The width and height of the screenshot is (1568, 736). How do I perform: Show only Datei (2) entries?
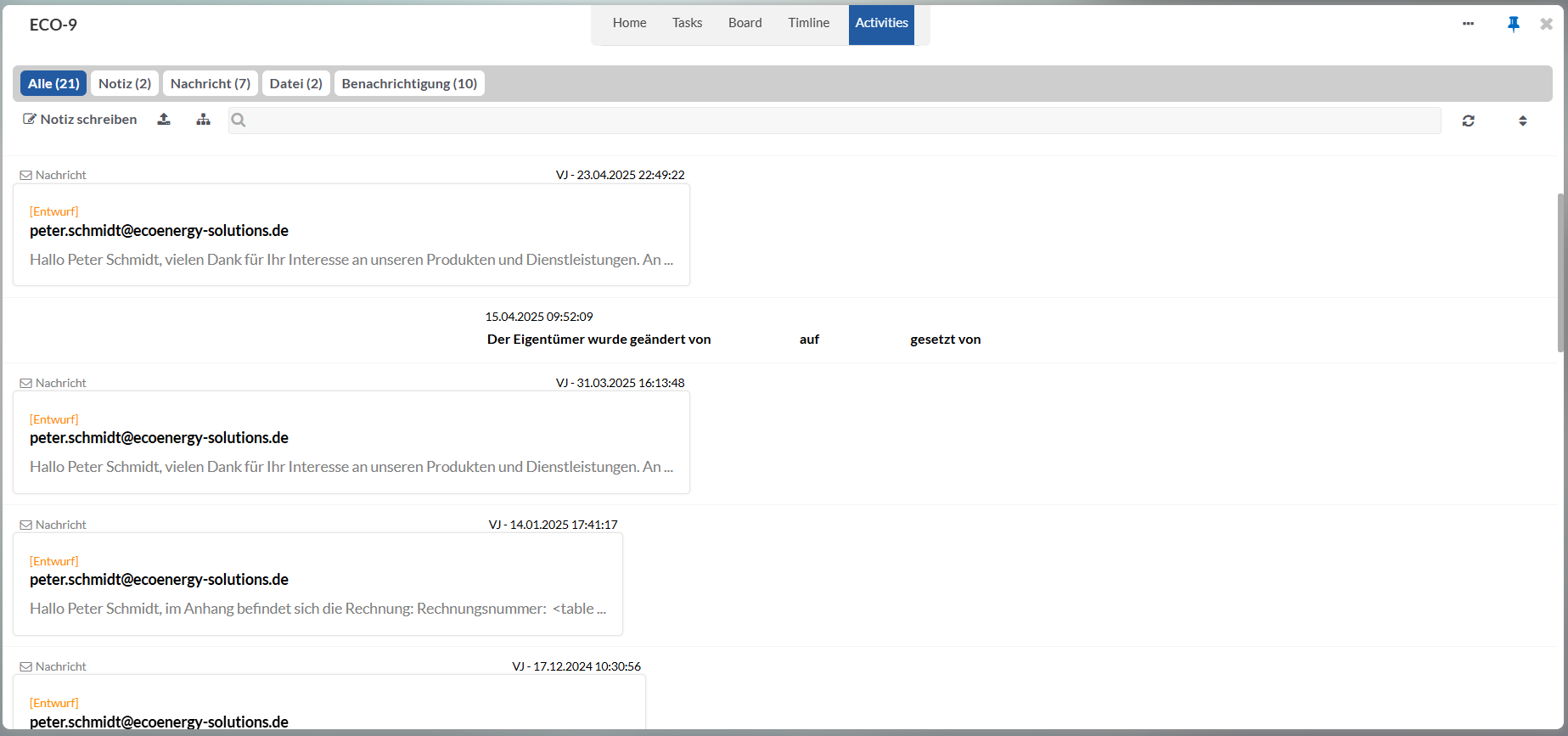coord(295,83)
